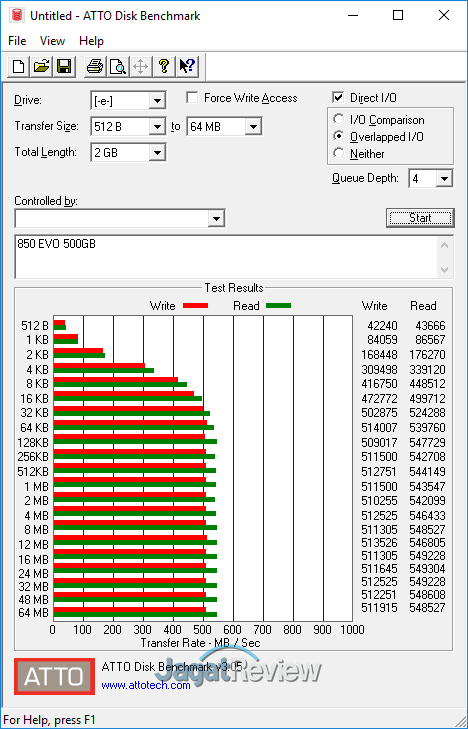Viewport: 468px width, 729px height.
Task: Click the four-arrow move toolbar icon
Action: click(x=140, y=66)
